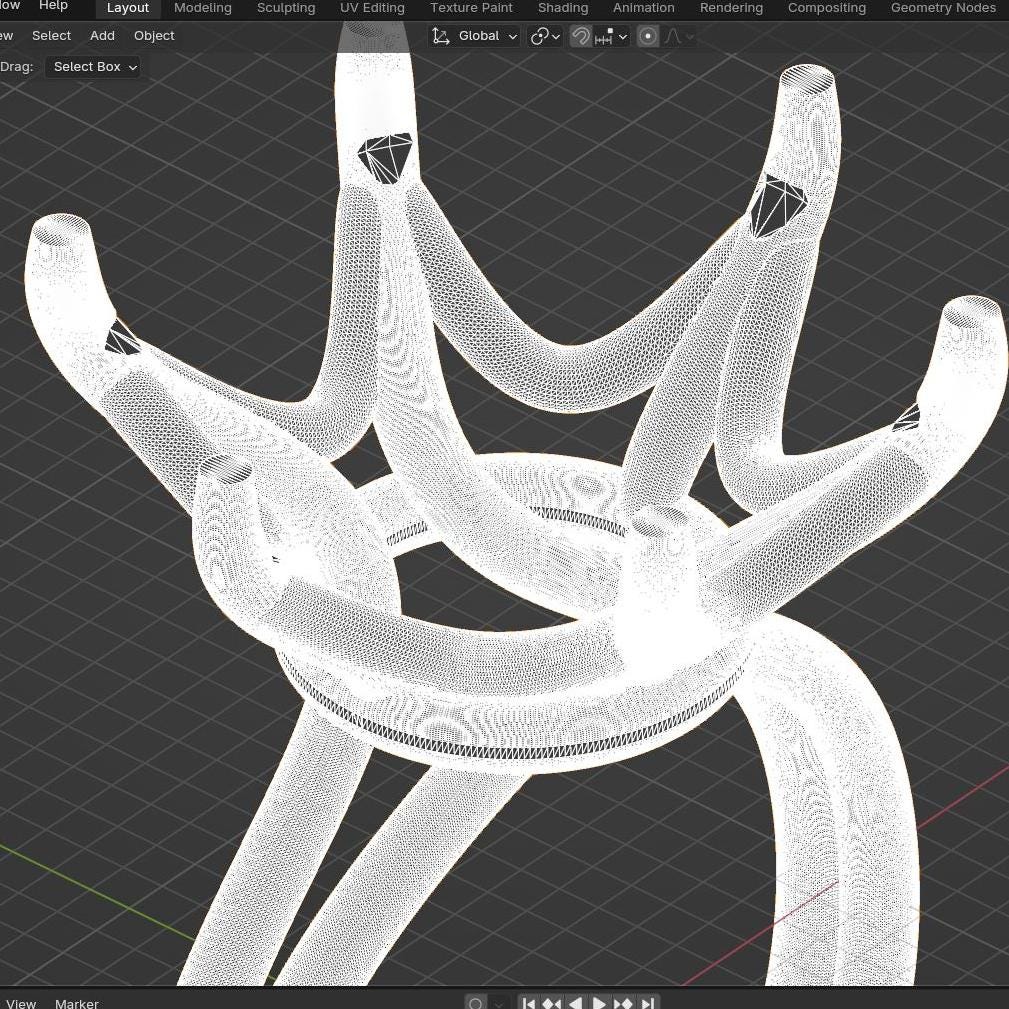Play the animation in reverse
The height and width of the screenshot is (1009, 1009).
coord(575,1003)
